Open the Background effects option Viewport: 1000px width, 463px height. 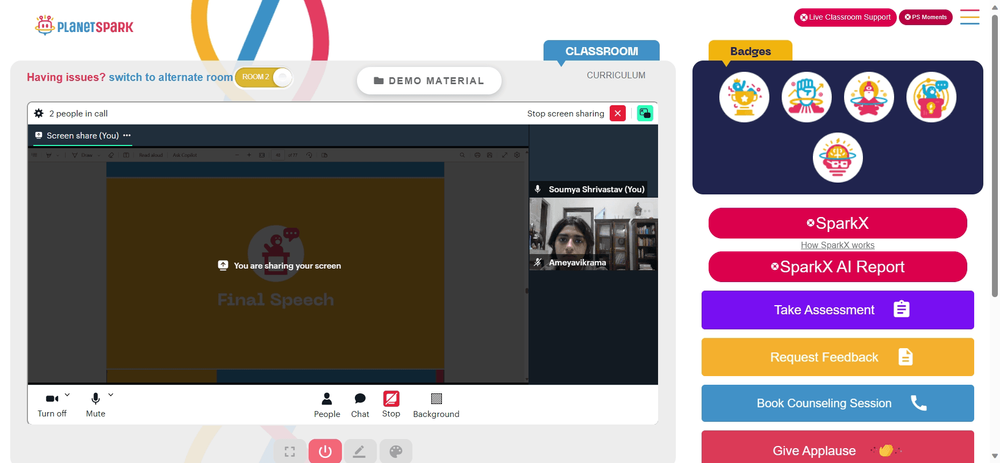pos(436,405)
